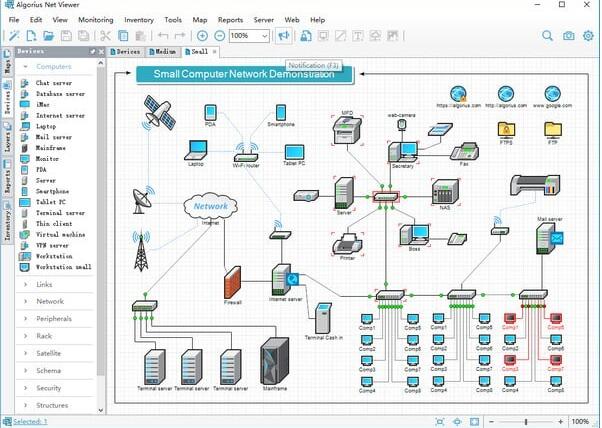The width and height of the screenshot is (602, 428).
Task: Redo the last action
Action: [x=180, y=36]
